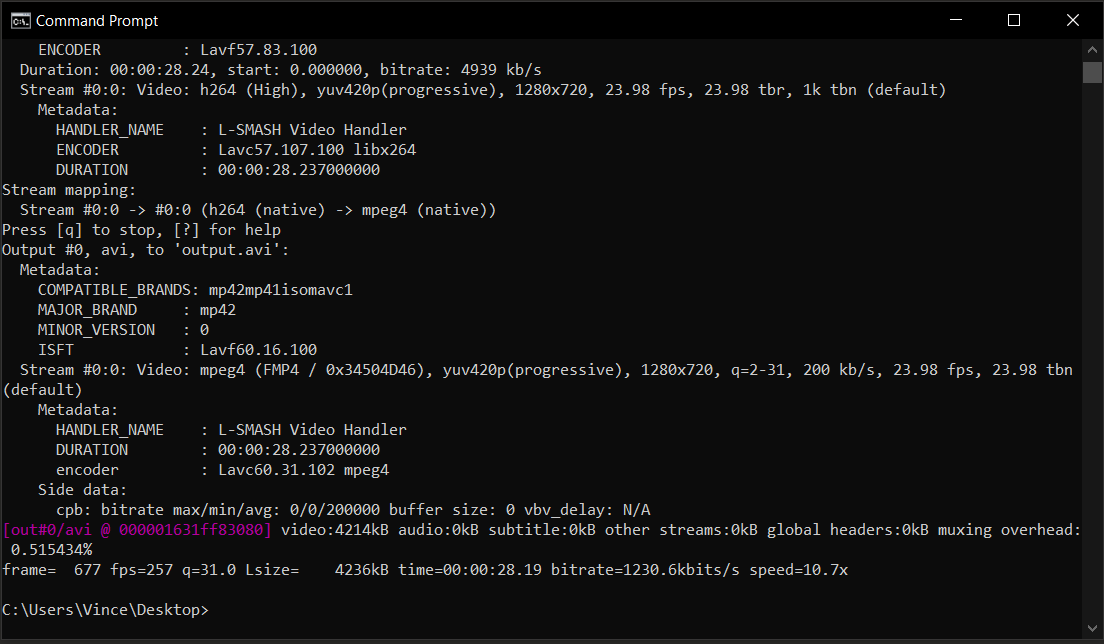
Task: Click the minimize button
Action: (x=955, y=20)
